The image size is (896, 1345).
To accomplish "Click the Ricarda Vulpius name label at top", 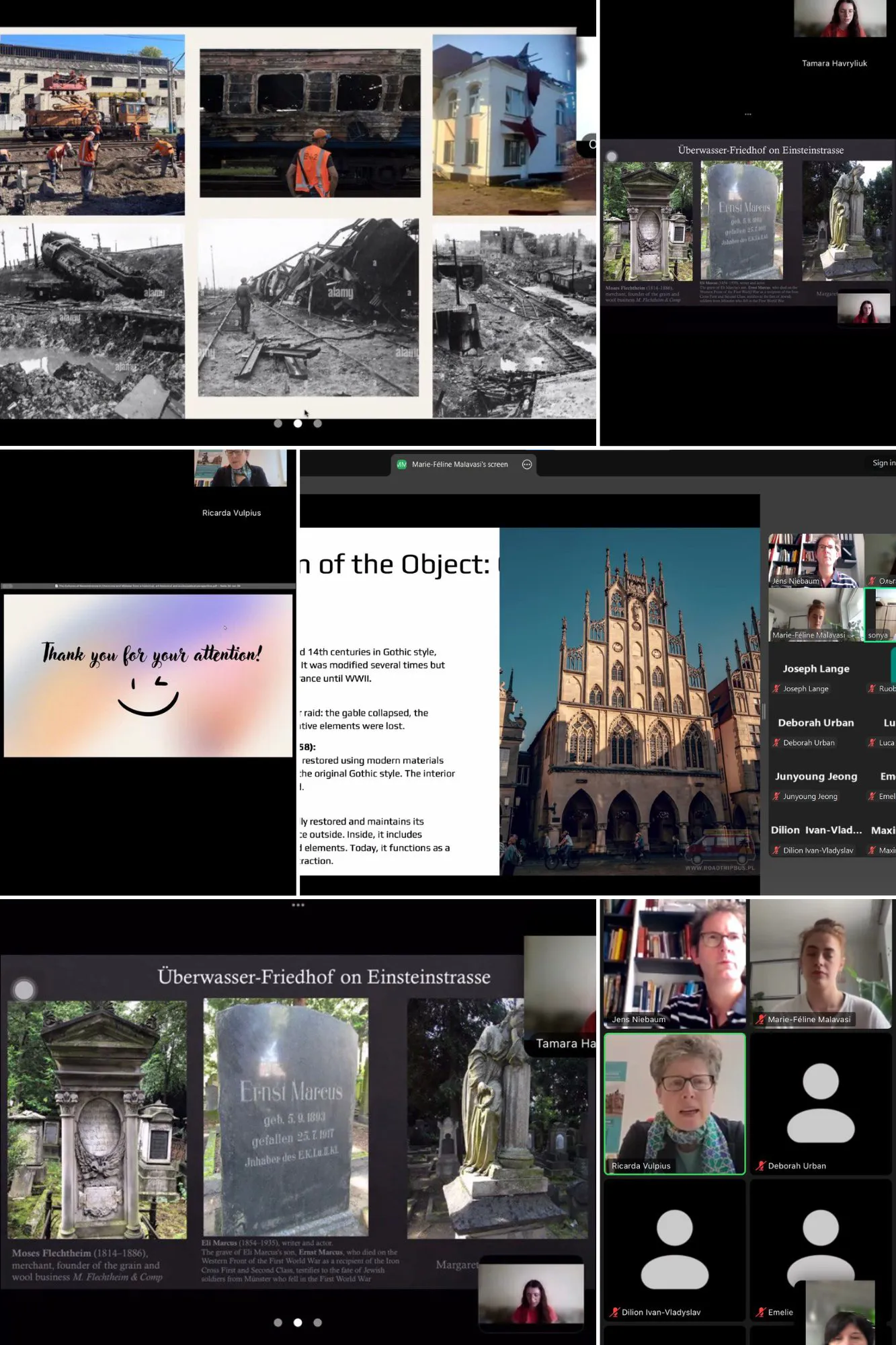I will pos(231,512).
